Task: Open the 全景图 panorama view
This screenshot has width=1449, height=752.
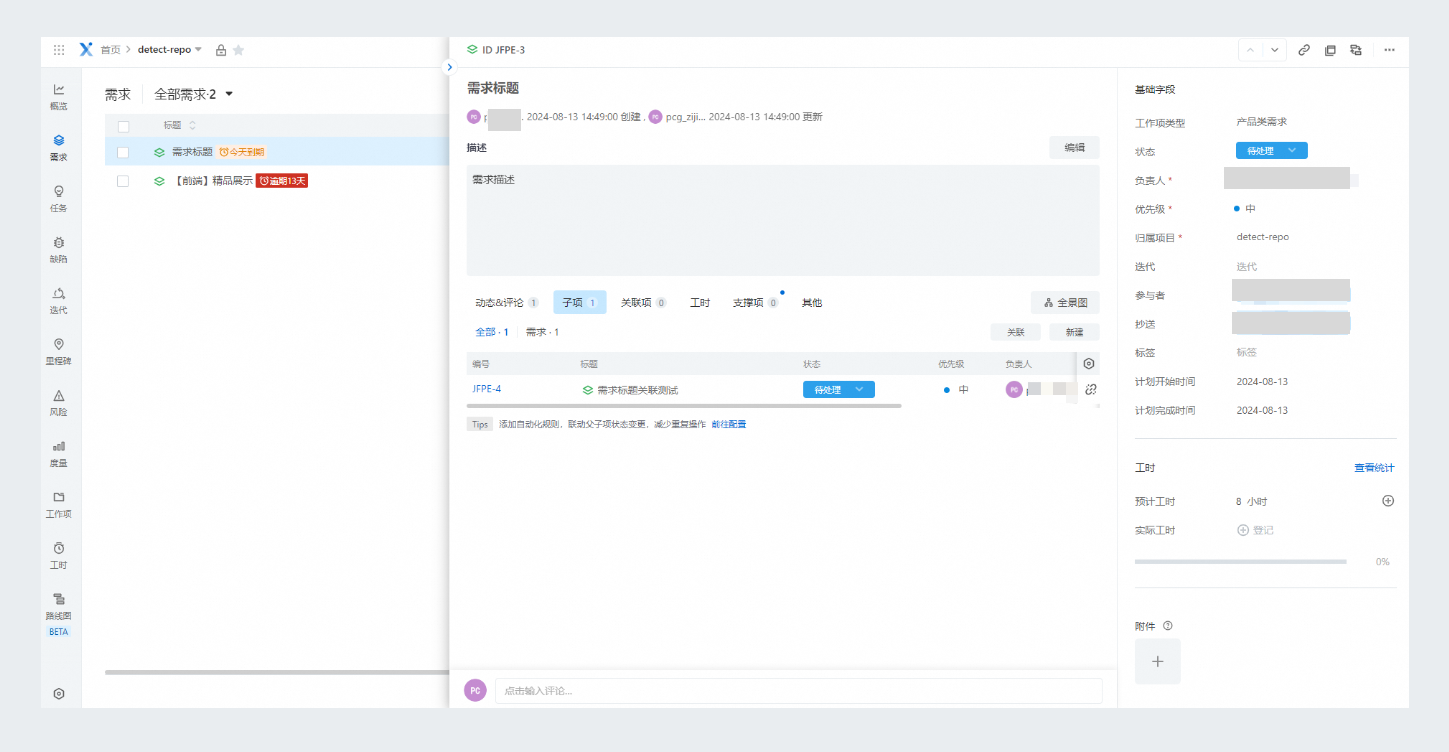Action: pyautogui.click(x=1065, y=302)
